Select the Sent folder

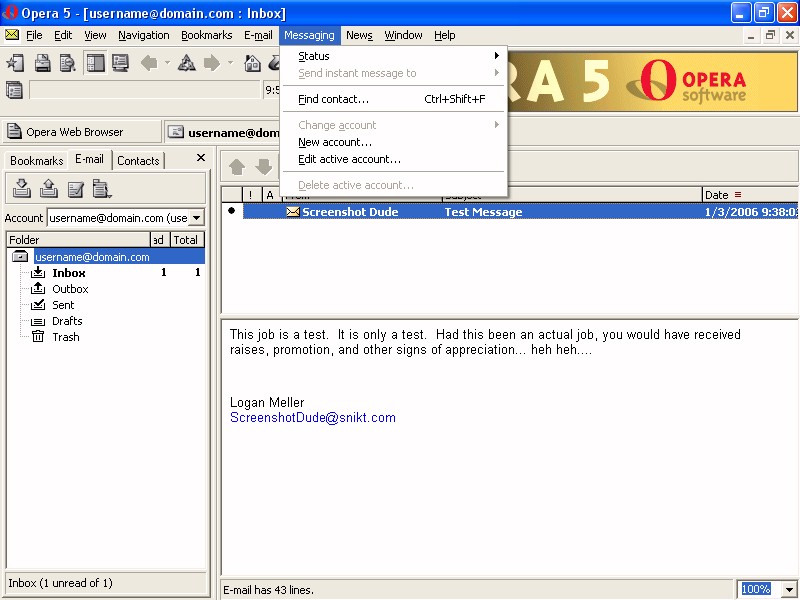[x=63, y=305]
